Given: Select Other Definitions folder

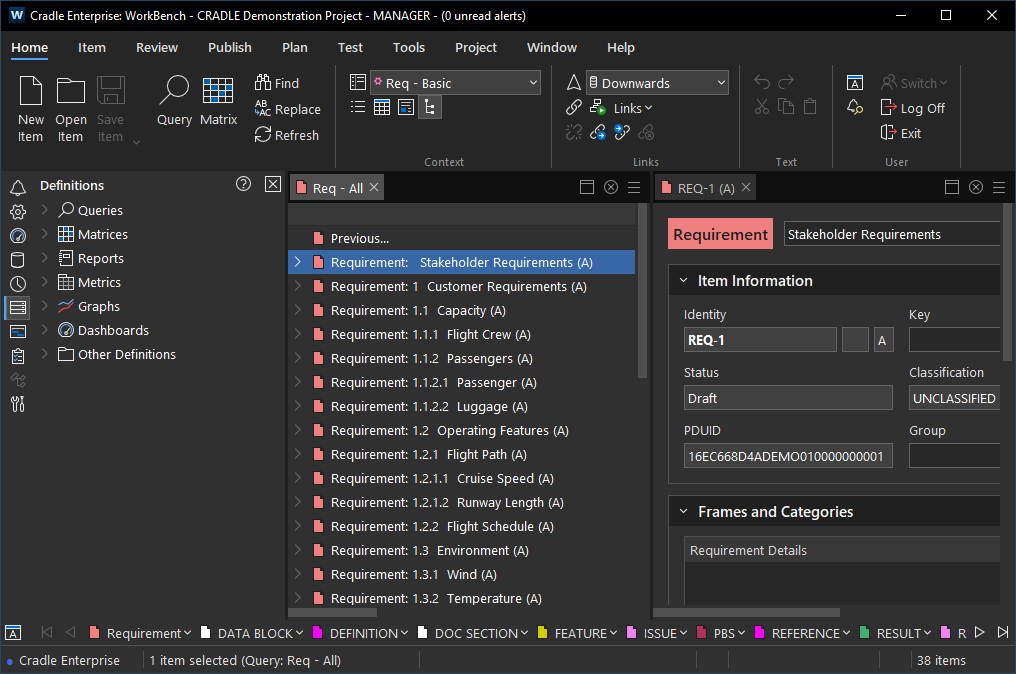Looking at the screenshot, I should click(x=127, y=354).
